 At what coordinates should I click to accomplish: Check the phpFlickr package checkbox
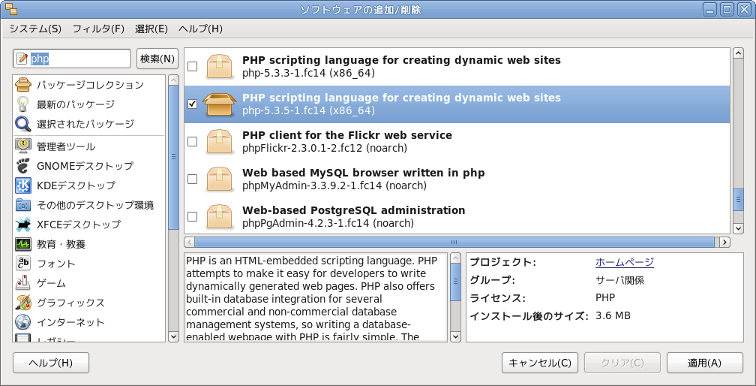pos(192,141)
